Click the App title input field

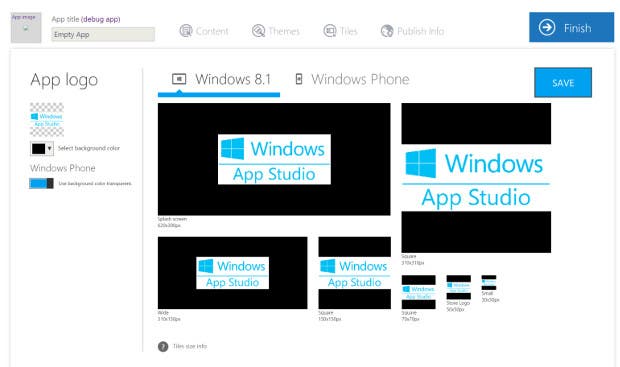[x=103, y=34]
